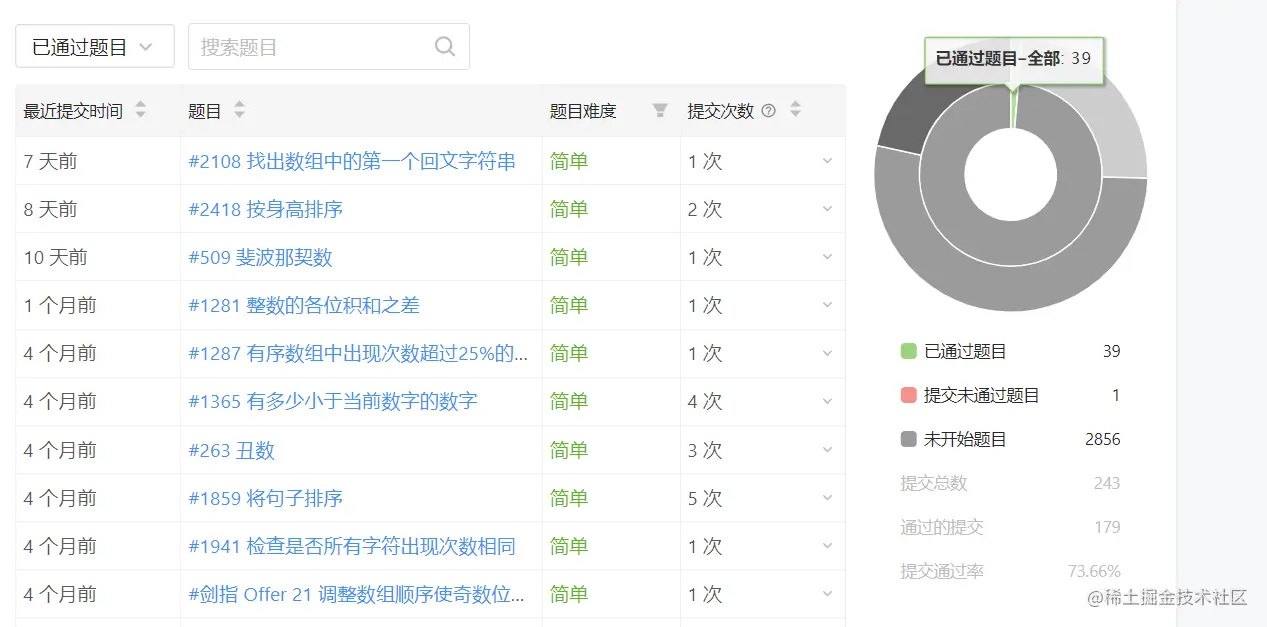Viewport: 1267px width, 627px height.
Task: Expand submissions chevron for #1281 row
Action: 827,305
